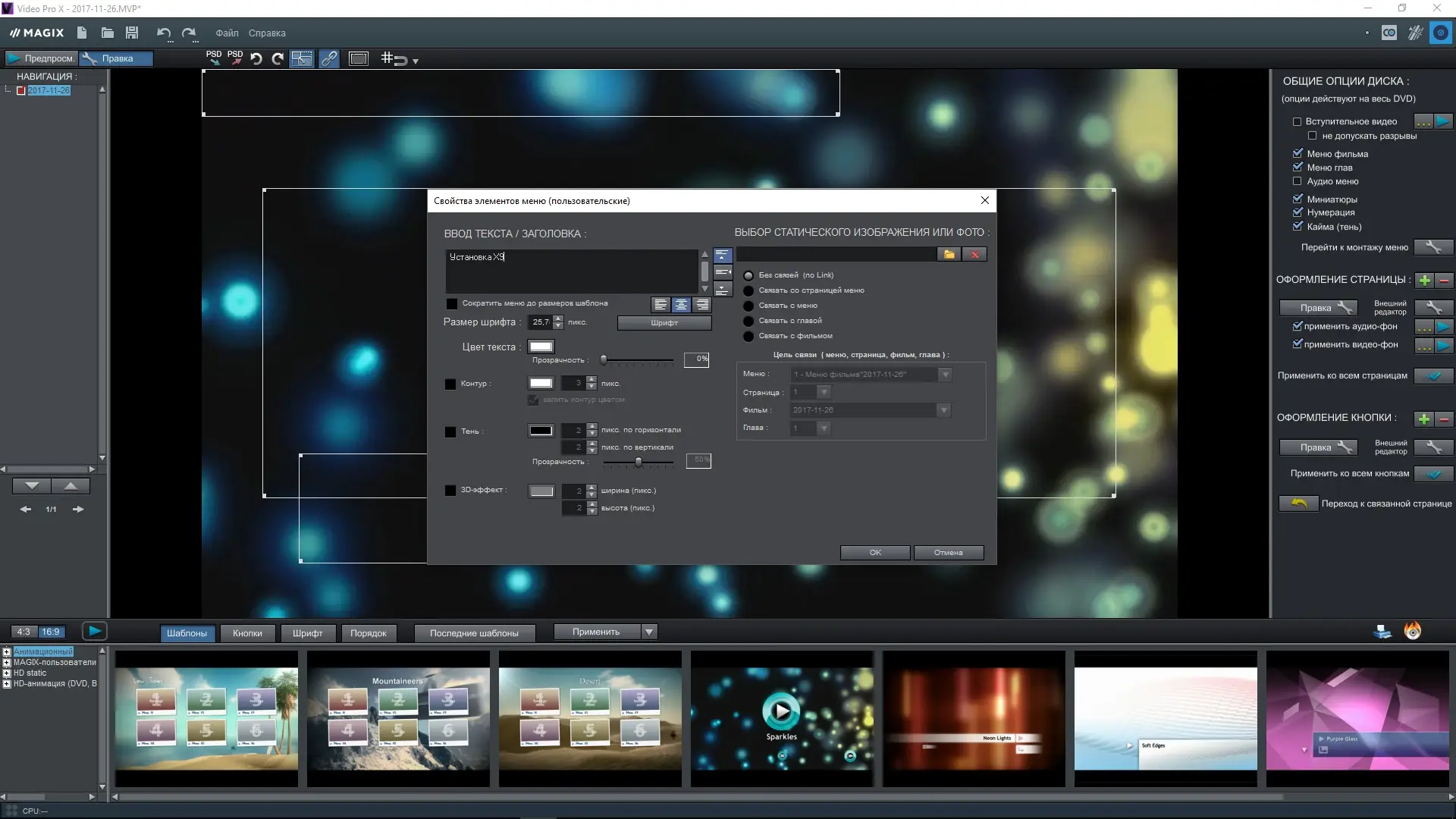
Task: Enable the Контур outline checkbox
Action: (x=450, y=384)
